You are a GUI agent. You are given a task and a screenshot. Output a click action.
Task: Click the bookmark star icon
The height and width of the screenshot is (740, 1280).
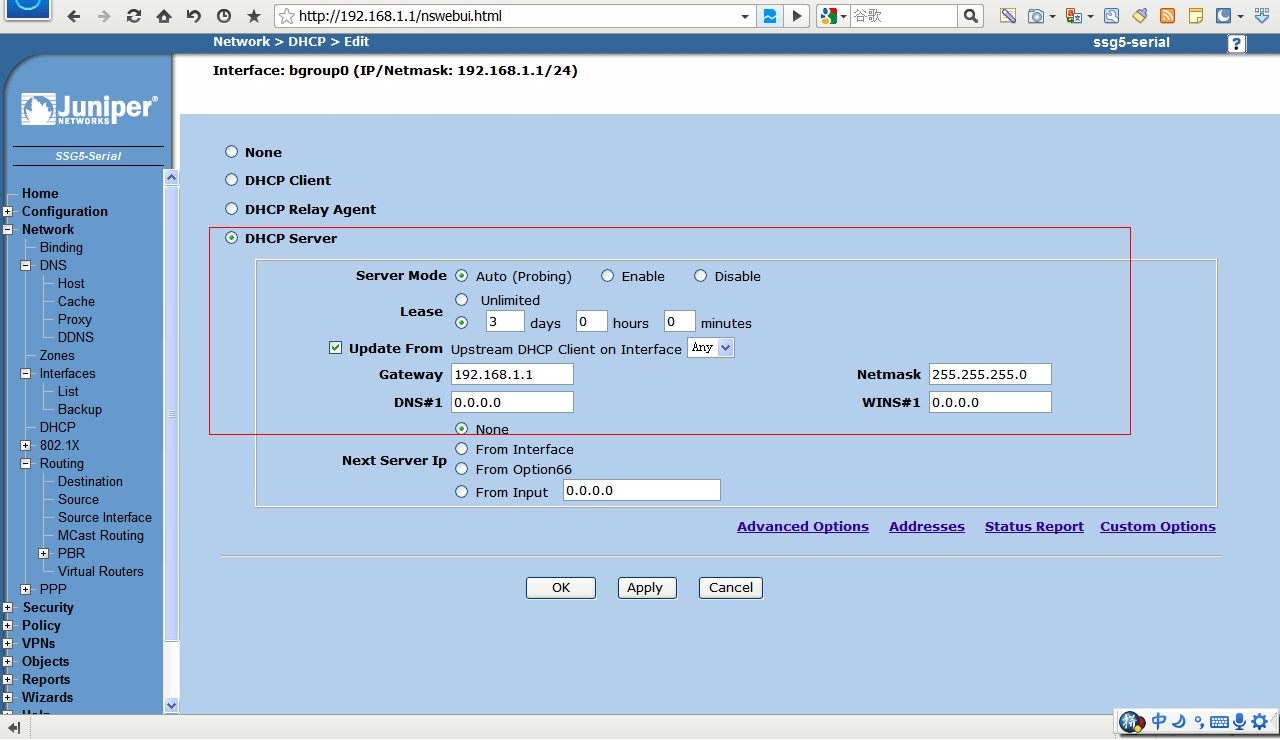pyautogui.click(x=253, y=16)
